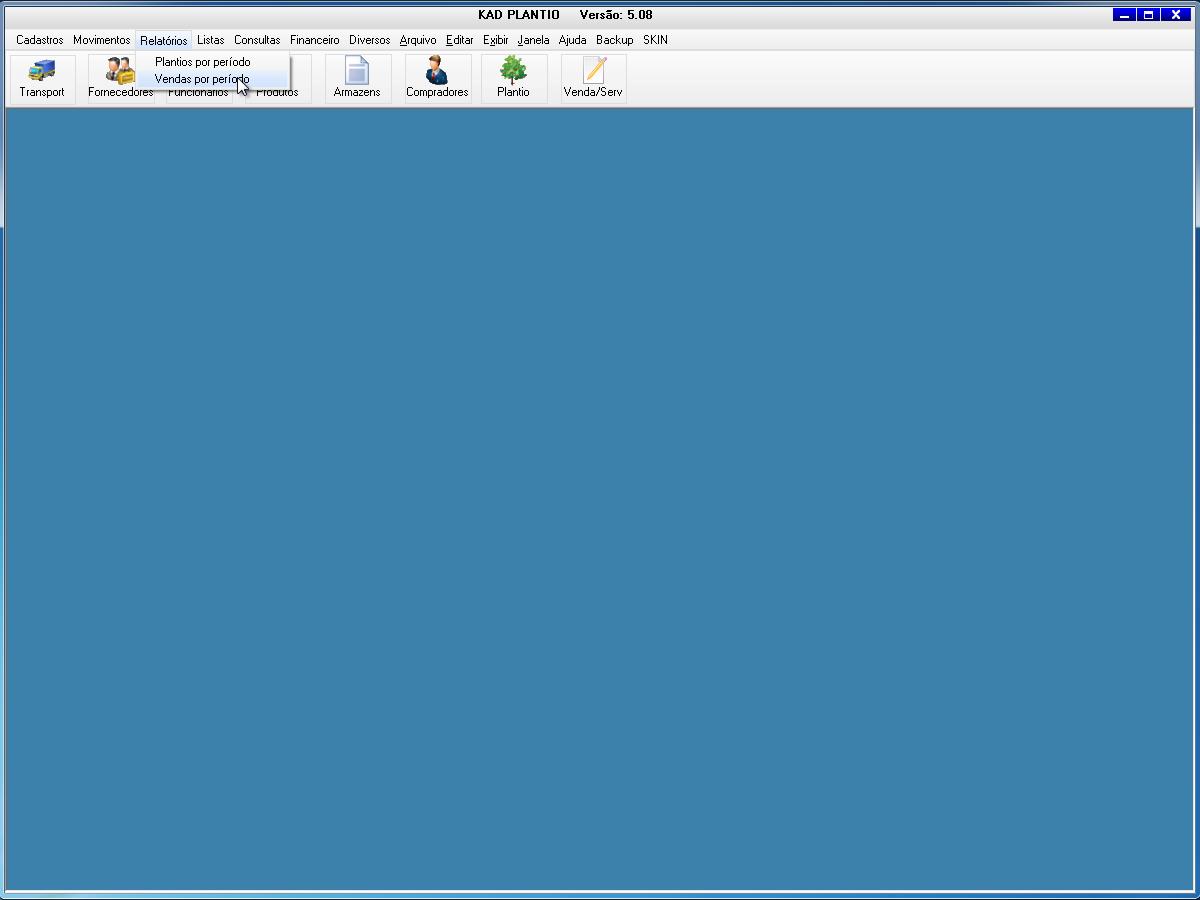Open the SKIN menu

tap(655, 40)
